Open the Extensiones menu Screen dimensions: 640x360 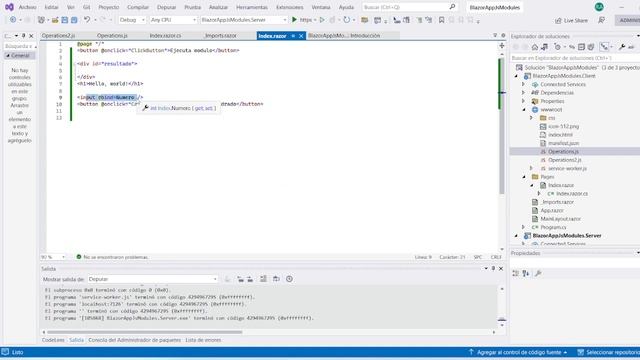pyautogui.click(x=290, y=7)
